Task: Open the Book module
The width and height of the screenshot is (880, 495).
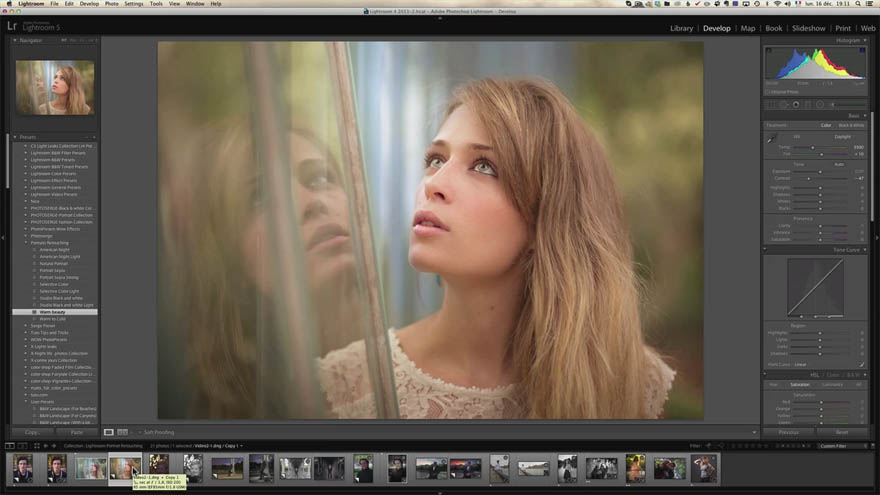Action: (x=773, y=28)
